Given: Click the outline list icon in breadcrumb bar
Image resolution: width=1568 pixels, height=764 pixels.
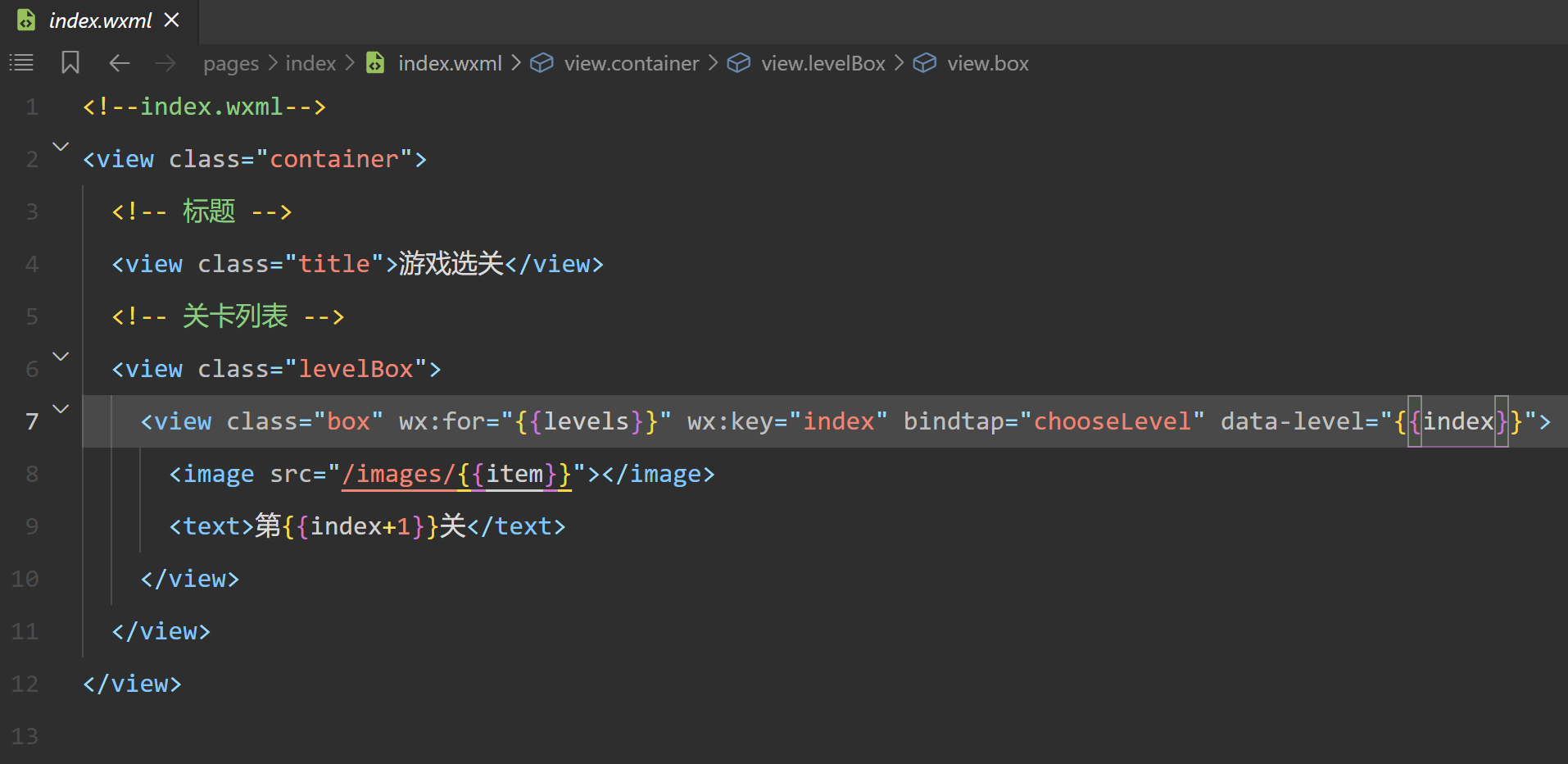Looking at the screenshot, I should tap(21, 62).
